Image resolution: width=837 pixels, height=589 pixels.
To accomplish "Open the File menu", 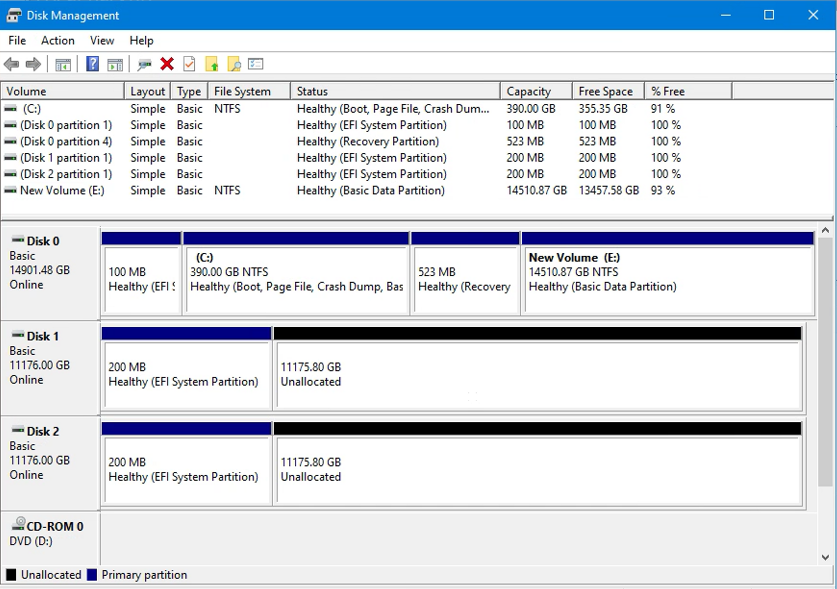I will coord(16,41).
